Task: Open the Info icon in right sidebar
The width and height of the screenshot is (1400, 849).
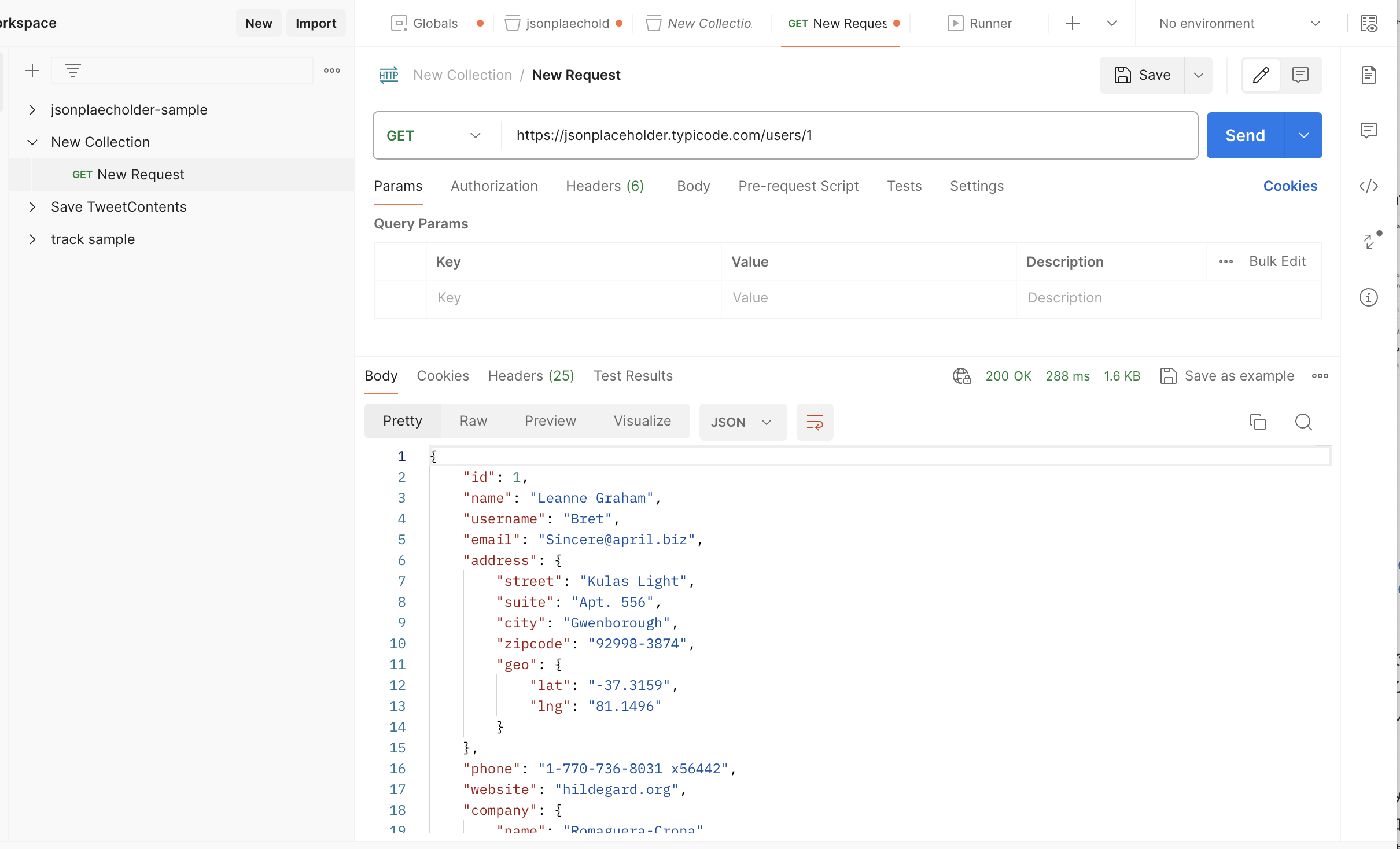Action: [1369, 297]
